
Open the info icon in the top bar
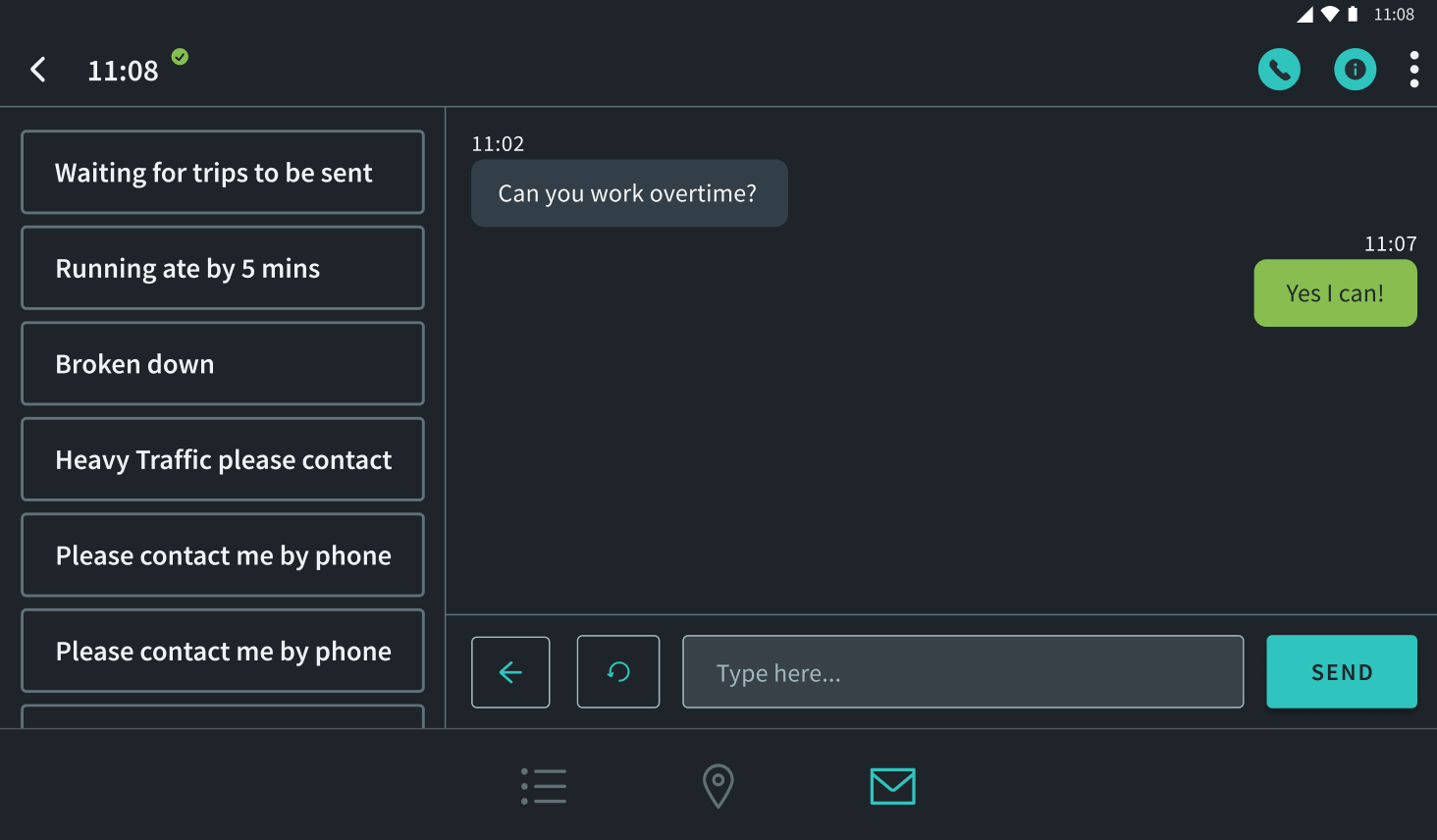click(x=1356, y=69)
